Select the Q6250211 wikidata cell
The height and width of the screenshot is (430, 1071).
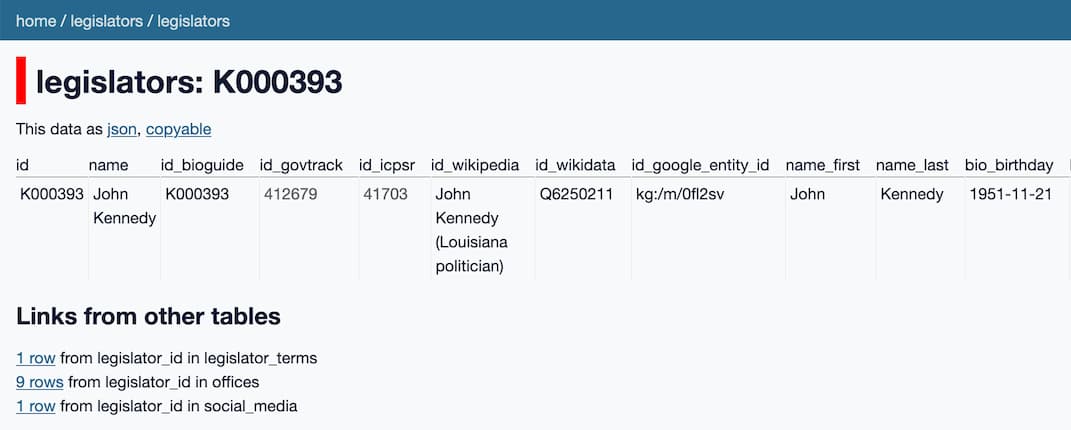(576, 194)
